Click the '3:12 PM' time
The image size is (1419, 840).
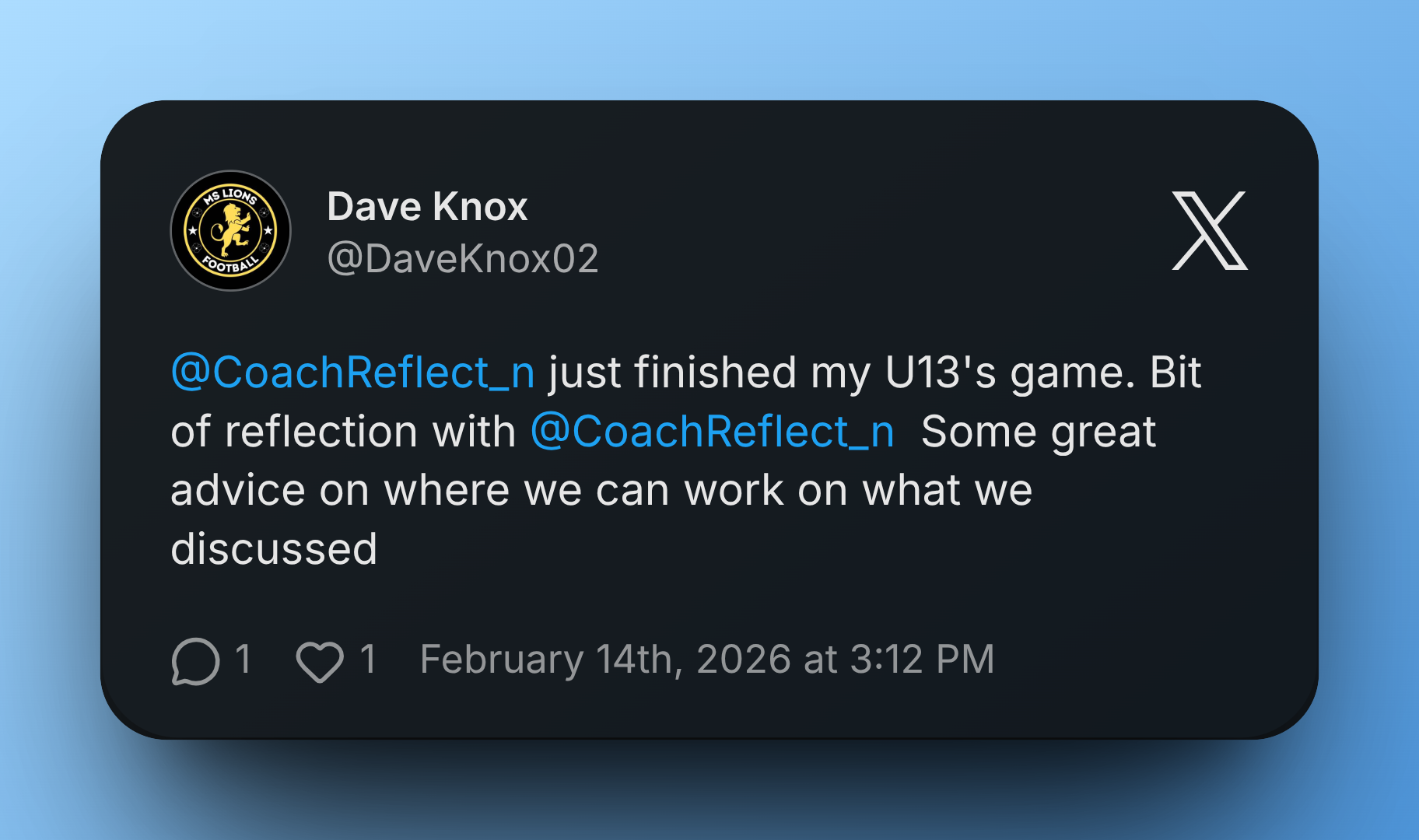click(922, 660)
